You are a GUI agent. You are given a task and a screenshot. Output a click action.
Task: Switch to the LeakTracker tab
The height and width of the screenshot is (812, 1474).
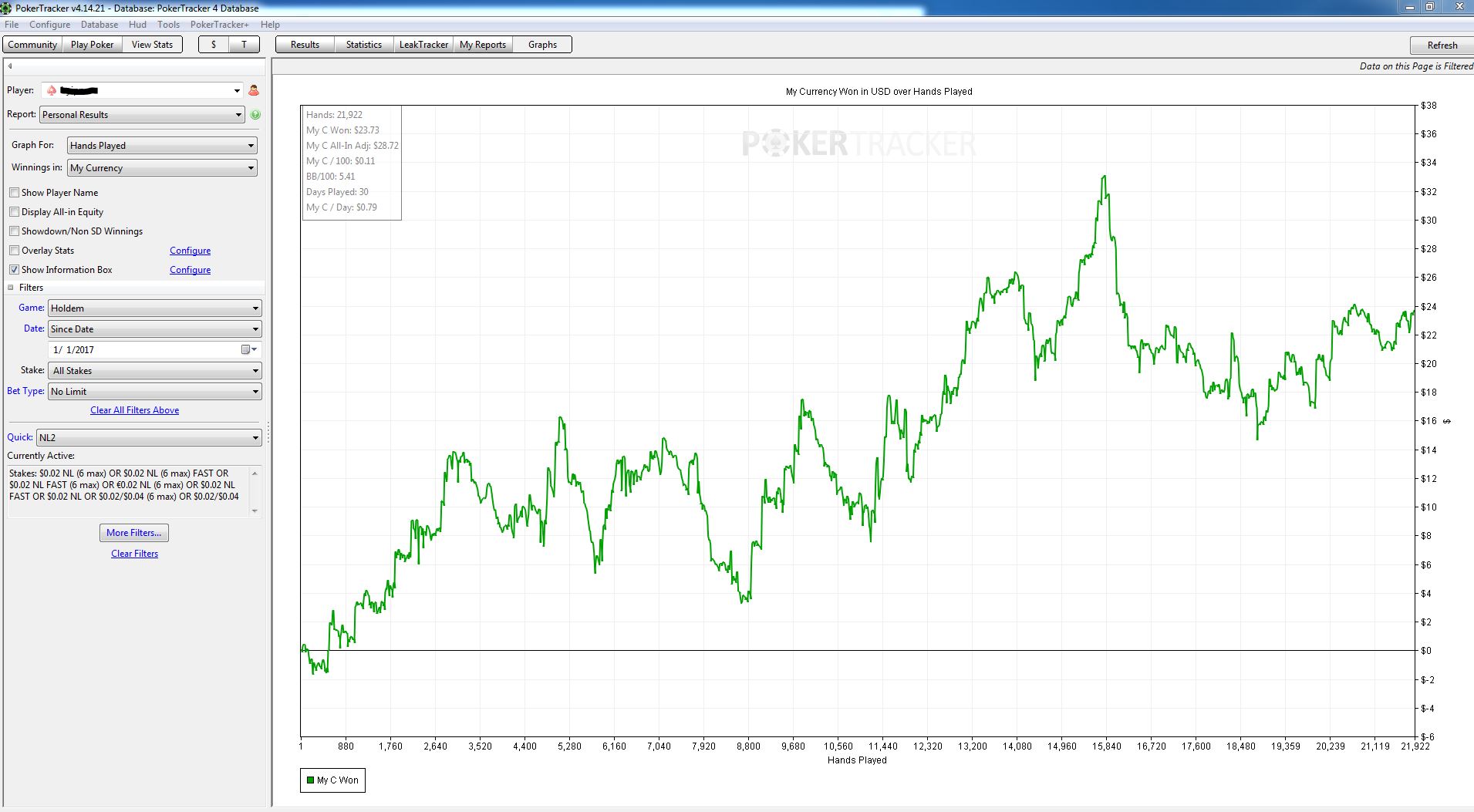coord(423,45)
